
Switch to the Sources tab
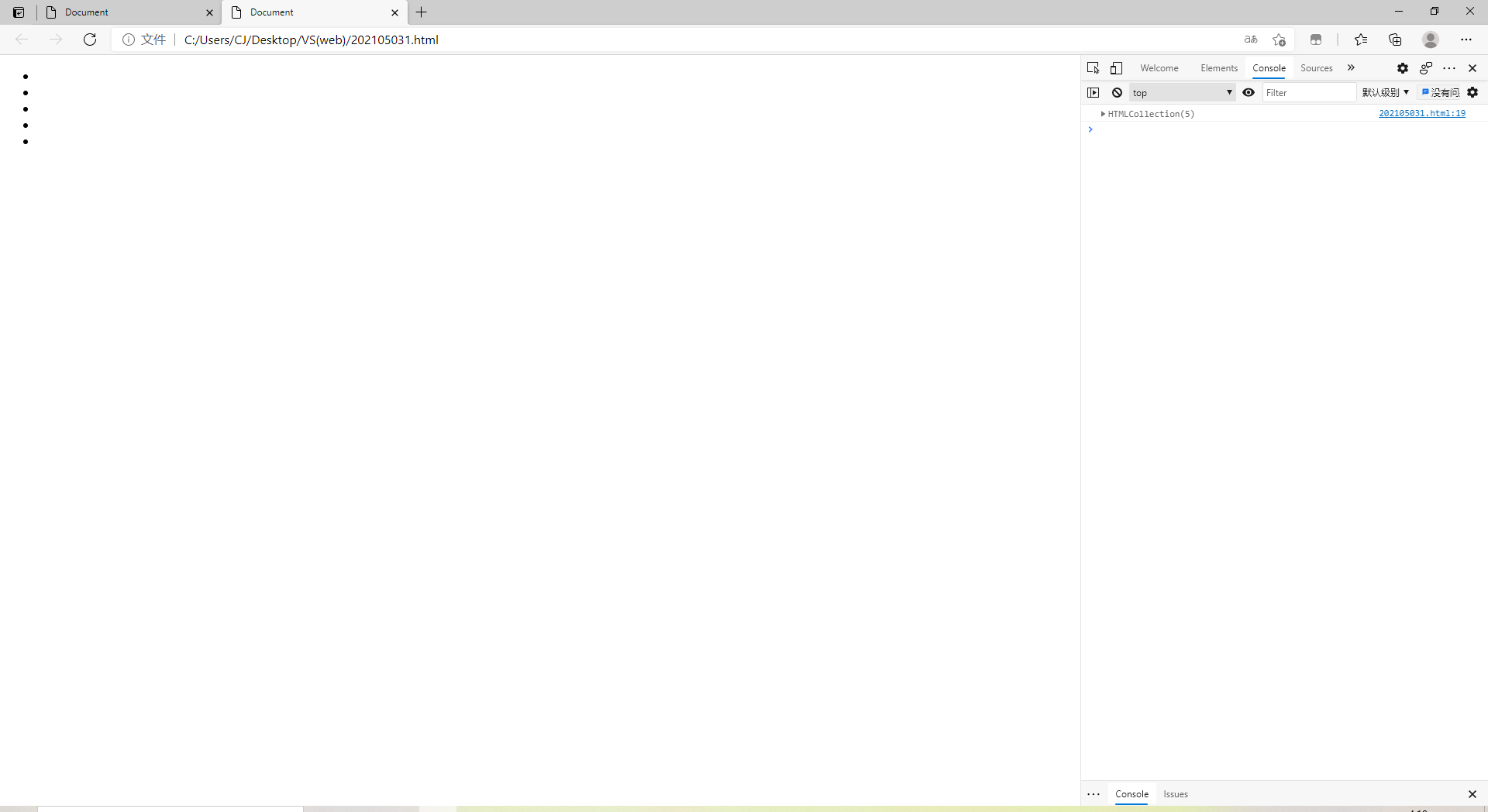coord(1316,68)
